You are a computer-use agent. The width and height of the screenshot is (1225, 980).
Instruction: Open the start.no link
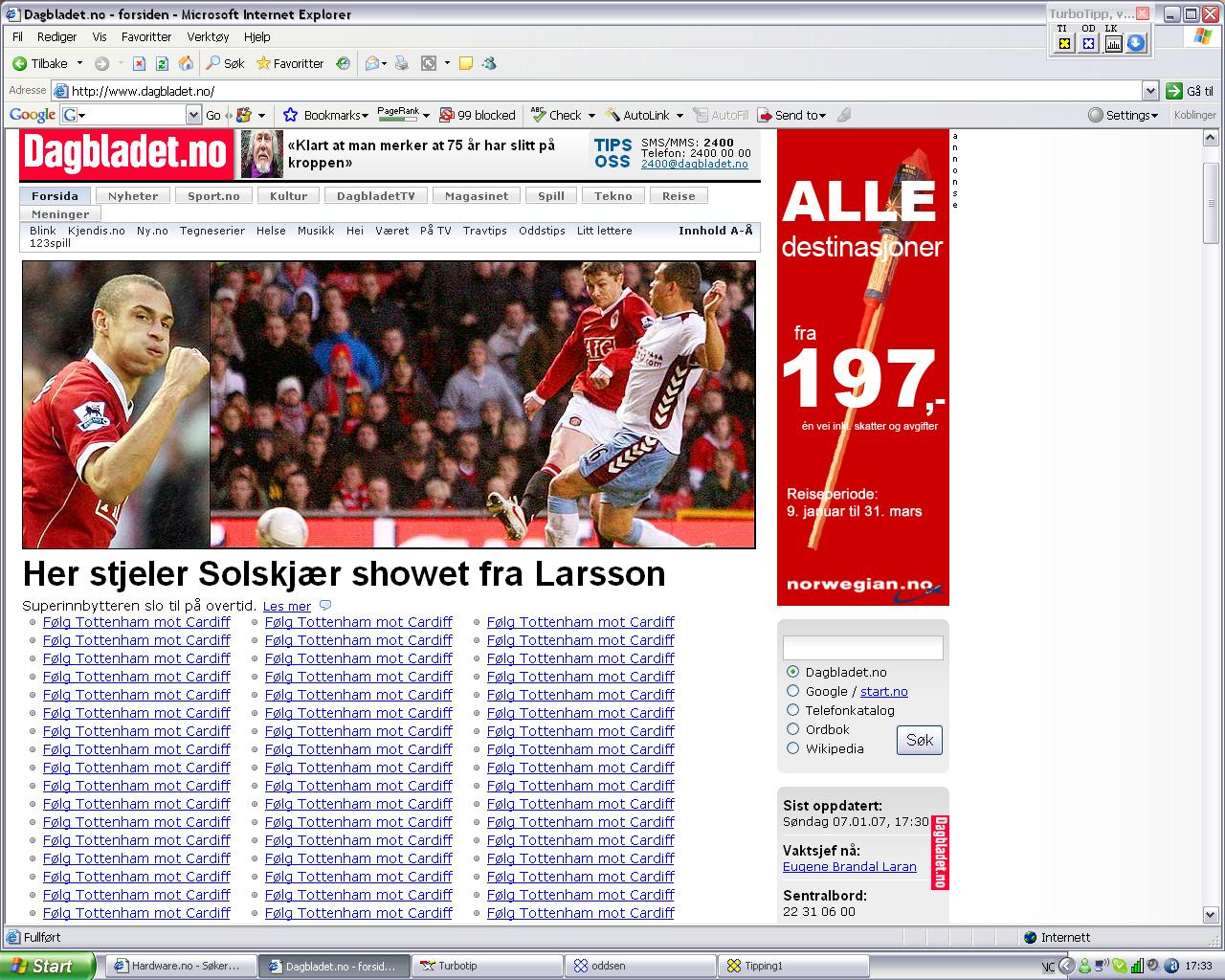pyautogui.click(x=884, y=691)
